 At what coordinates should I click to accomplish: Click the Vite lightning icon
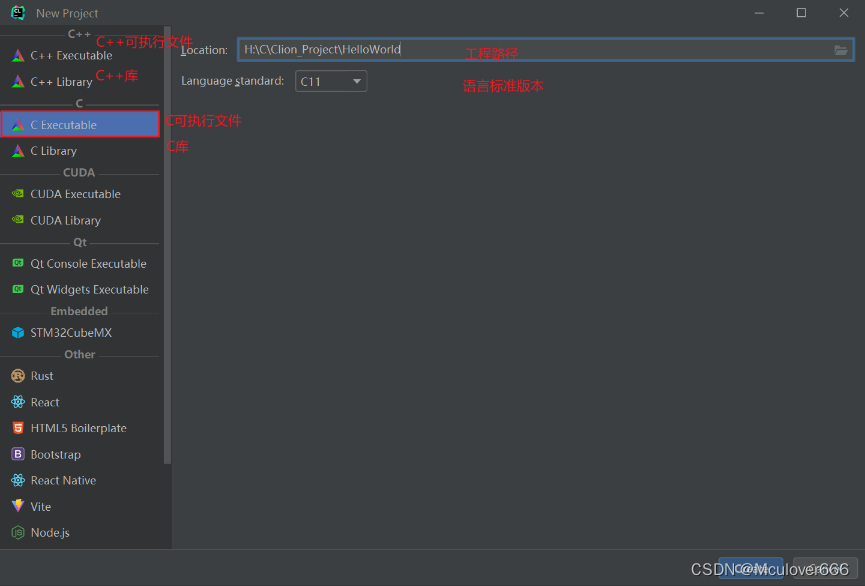click(18, 506)
